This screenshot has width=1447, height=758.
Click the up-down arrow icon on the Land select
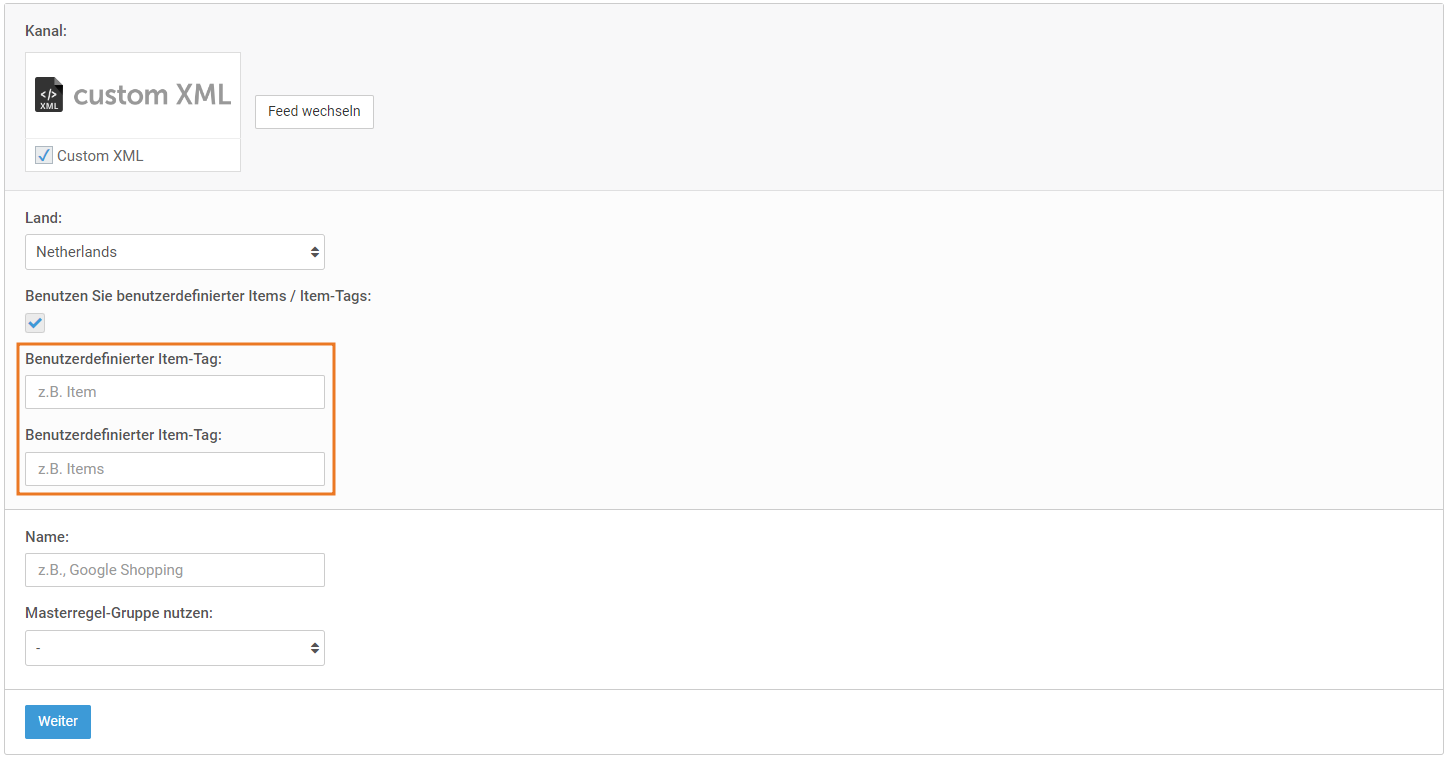(x=315, y=252)
